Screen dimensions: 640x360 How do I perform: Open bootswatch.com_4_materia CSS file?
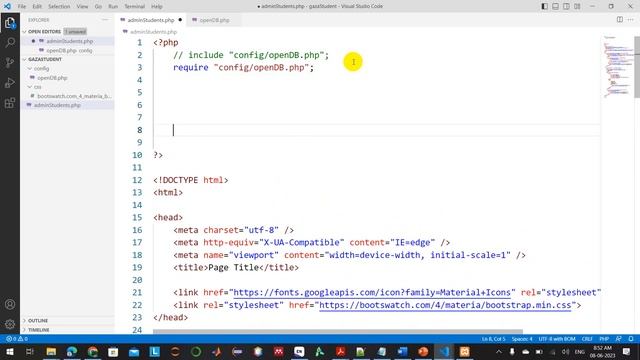coord(67,96)
